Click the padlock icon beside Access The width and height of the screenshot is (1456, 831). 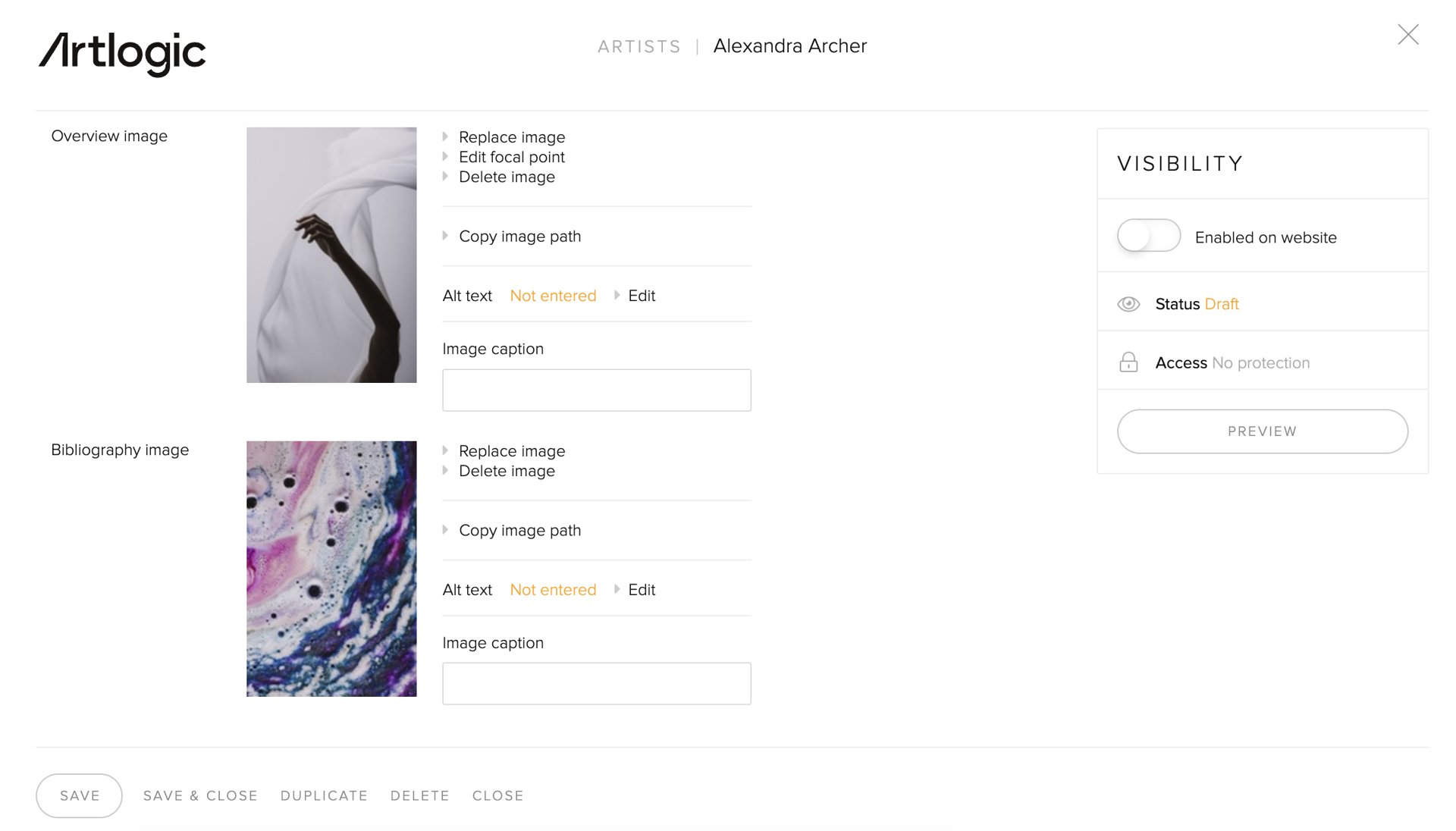(1128, 362)
